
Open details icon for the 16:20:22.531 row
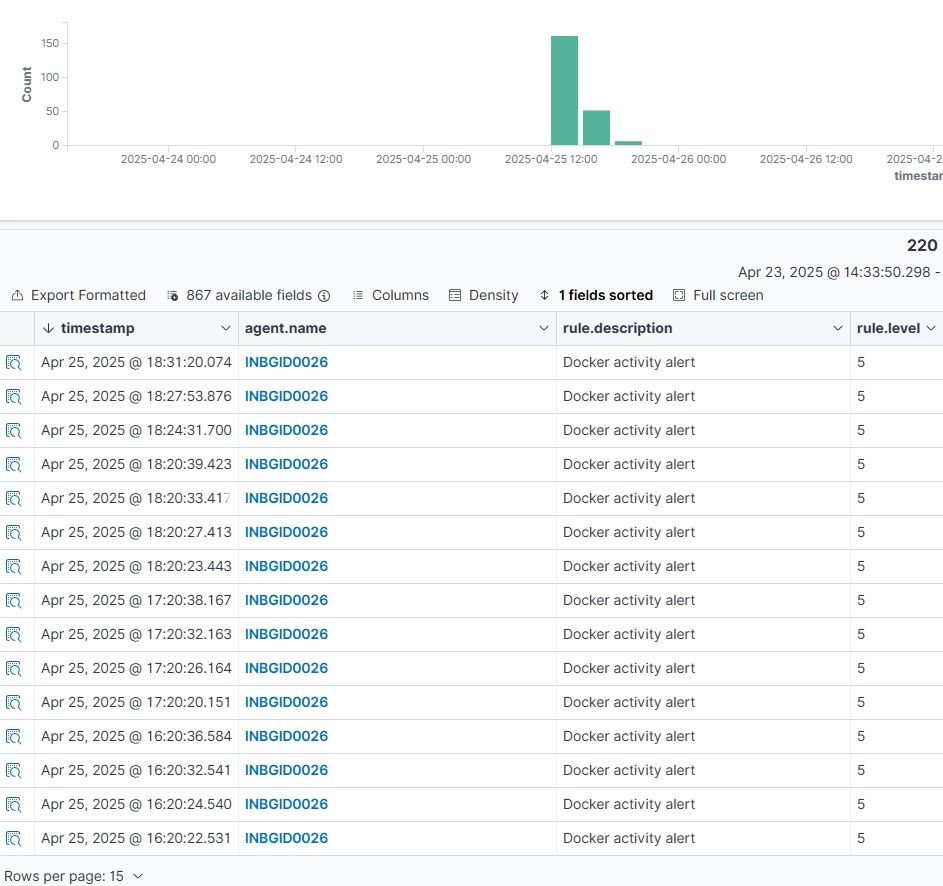pyautogui.click(x=13, y=839)
